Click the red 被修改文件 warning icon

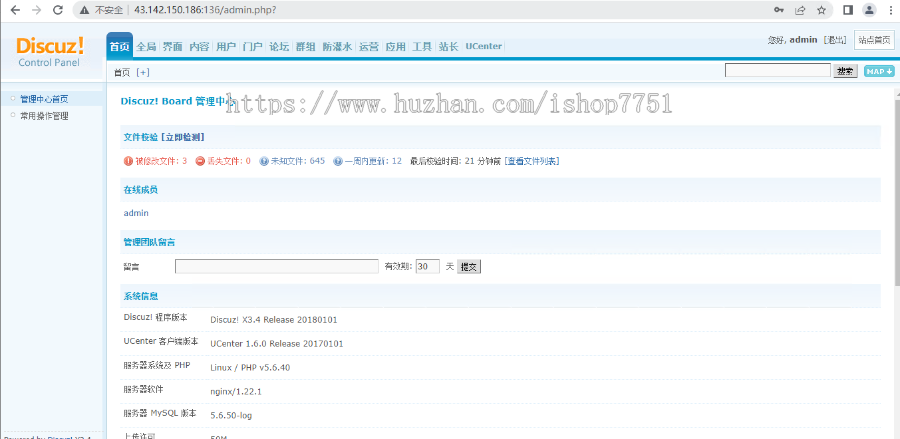tap(128, 161)
